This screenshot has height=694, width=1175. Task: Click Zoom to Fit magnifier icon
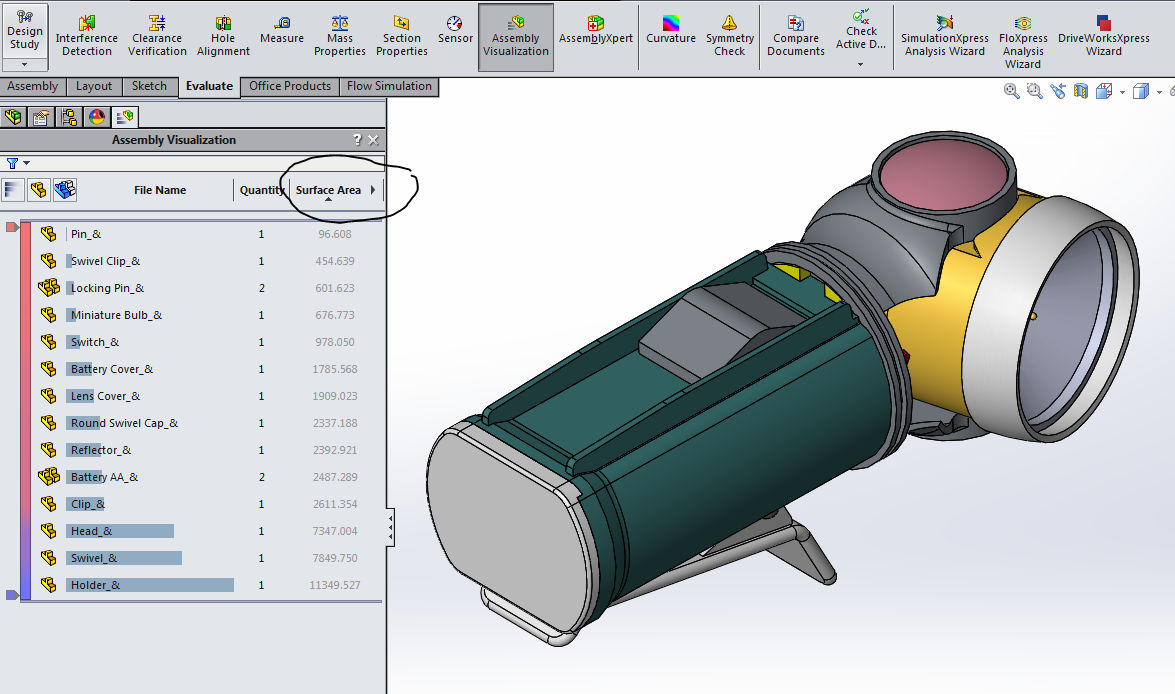[1011, 91]
